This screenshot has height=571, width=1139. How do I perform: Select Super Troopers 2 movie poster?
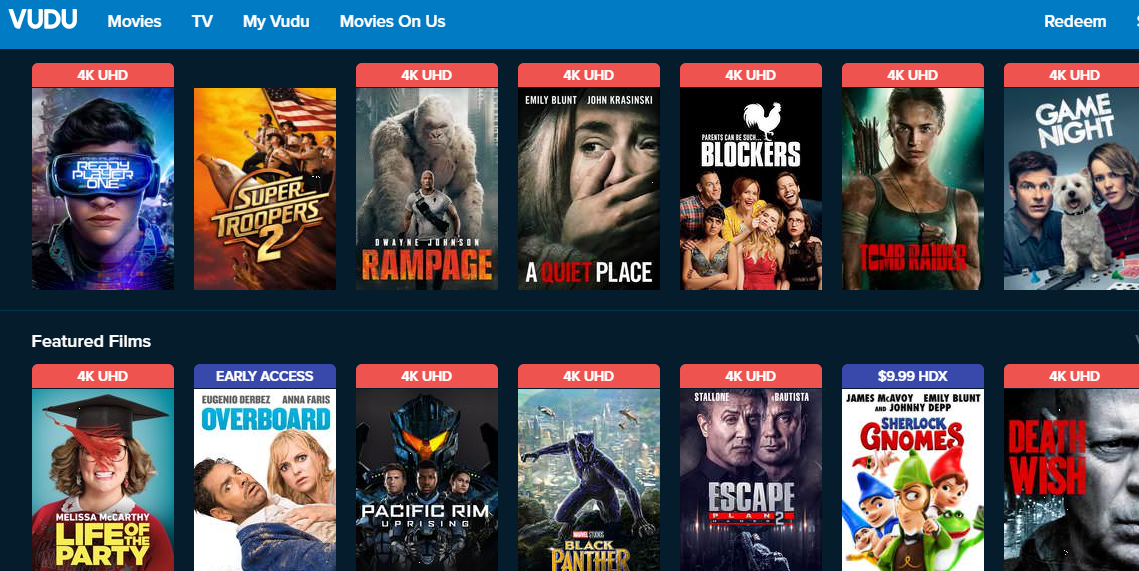265,189
